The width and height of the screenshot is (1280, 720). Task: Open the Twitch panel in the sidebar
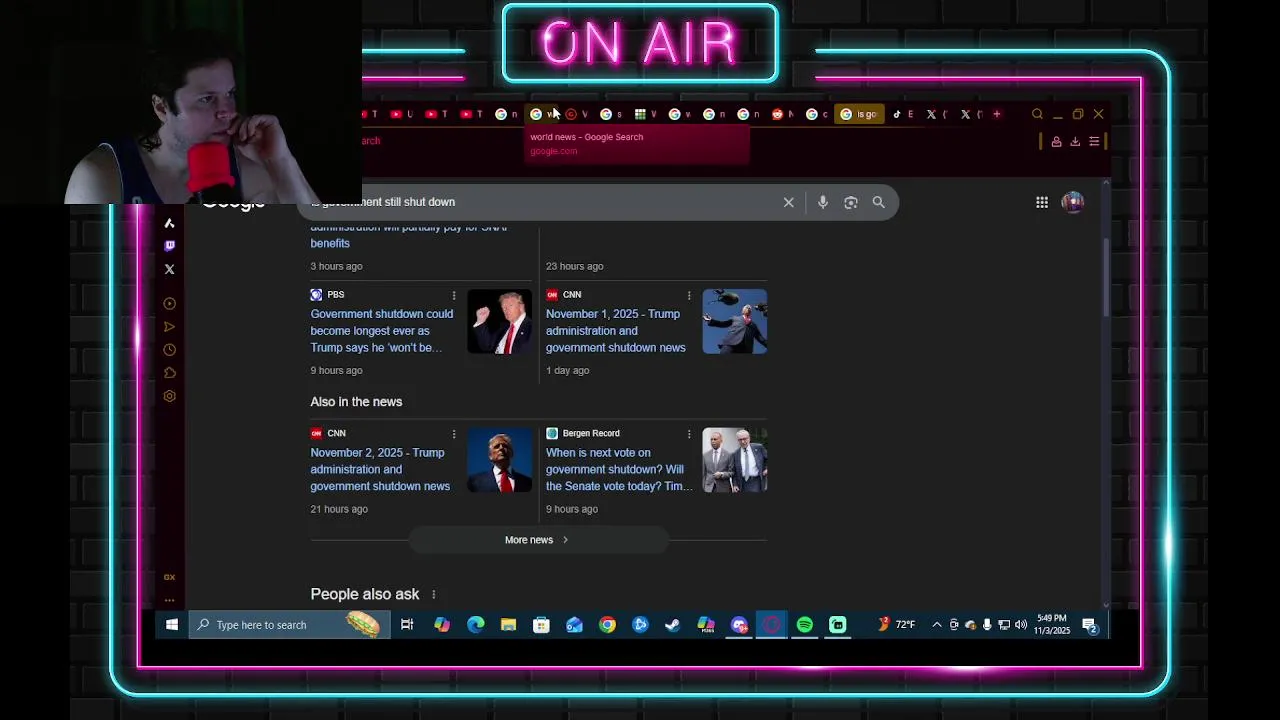169,246
